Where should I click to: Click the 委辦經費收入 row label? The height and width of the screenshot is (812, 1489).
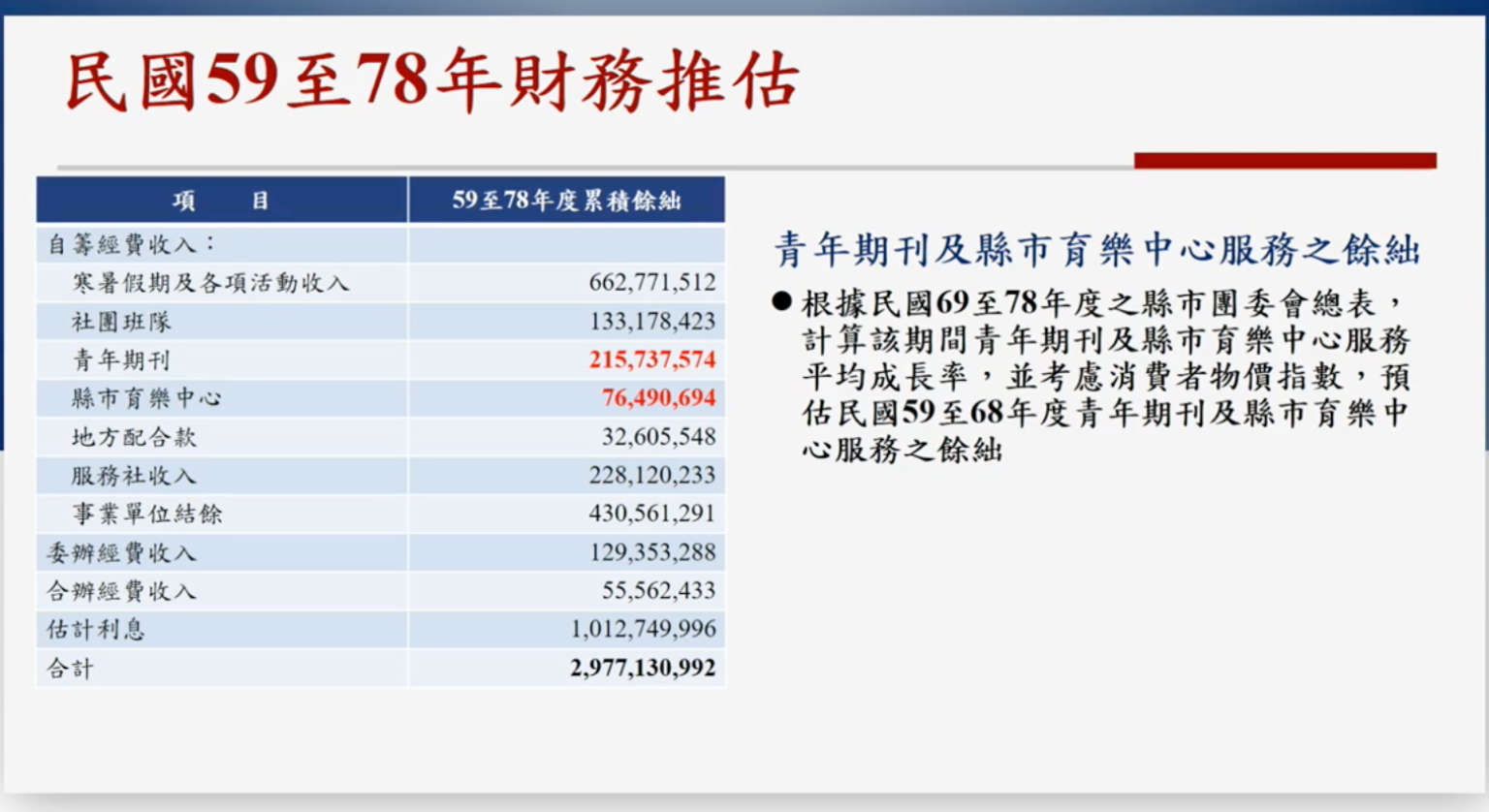tap(121, 552)
